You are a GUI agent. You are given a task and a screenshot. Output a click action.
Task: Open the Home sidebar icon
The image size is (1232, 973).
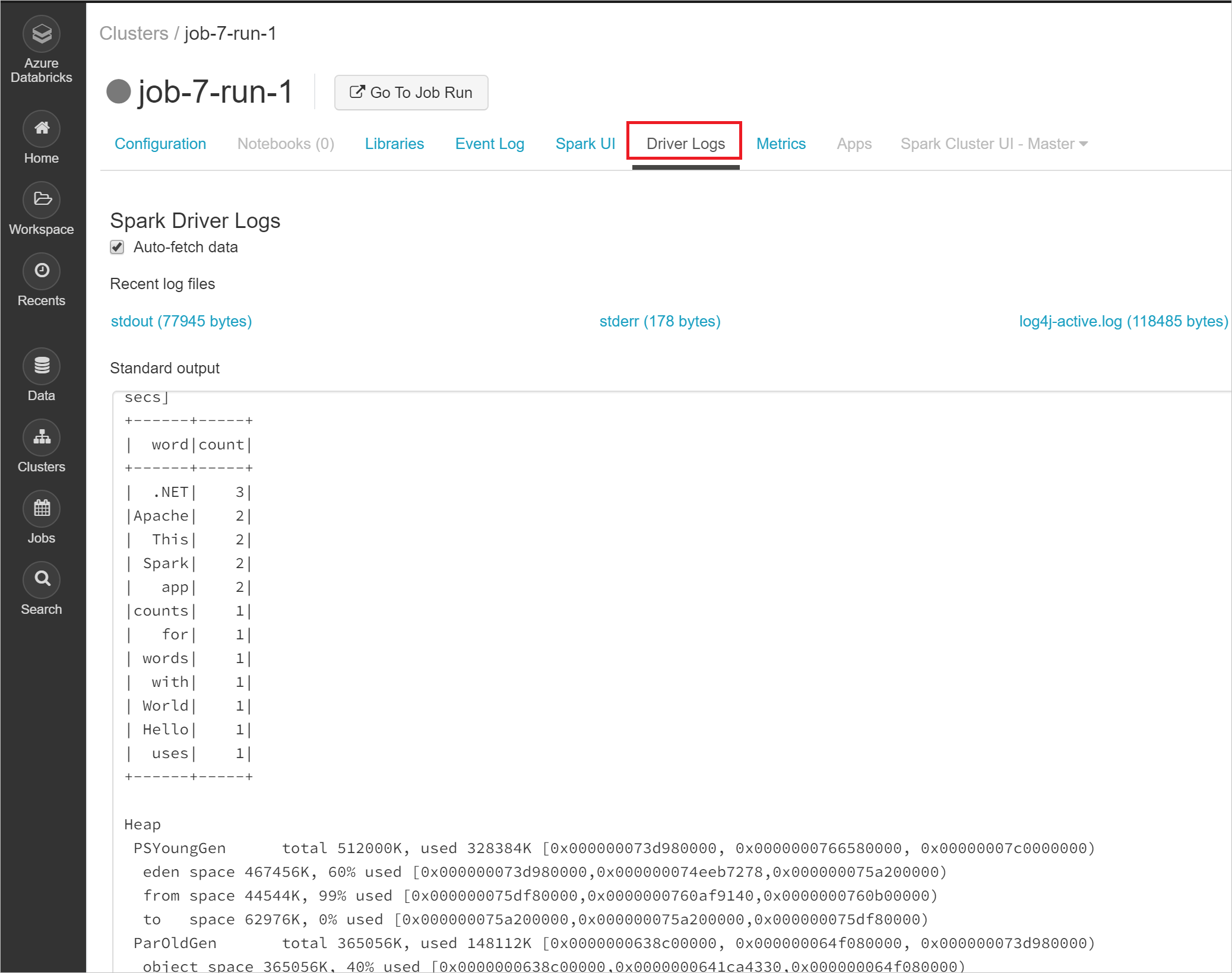tap(41, 129)
